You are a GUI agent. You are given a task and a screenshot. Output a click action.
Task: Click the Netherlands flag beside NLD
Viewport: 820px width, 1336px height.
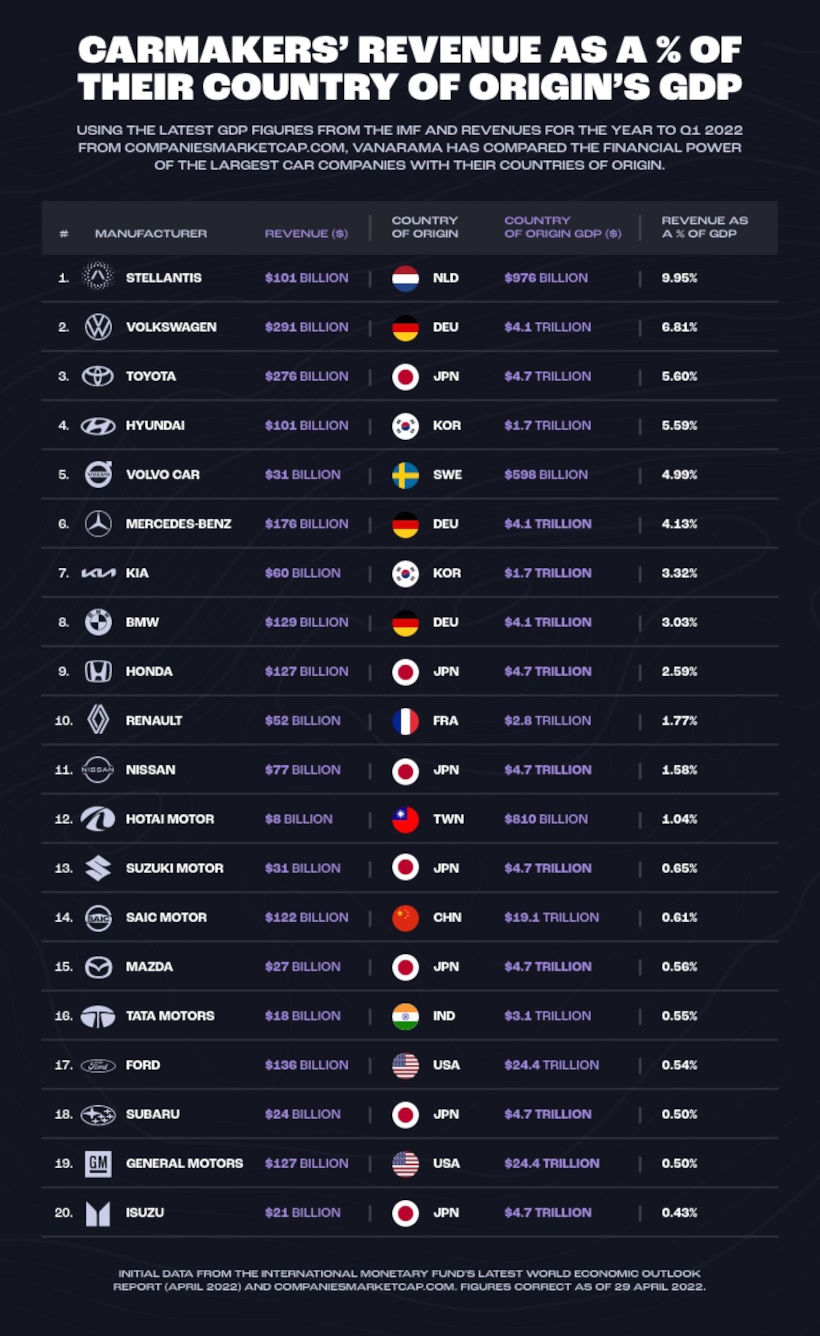coord(405,277)
